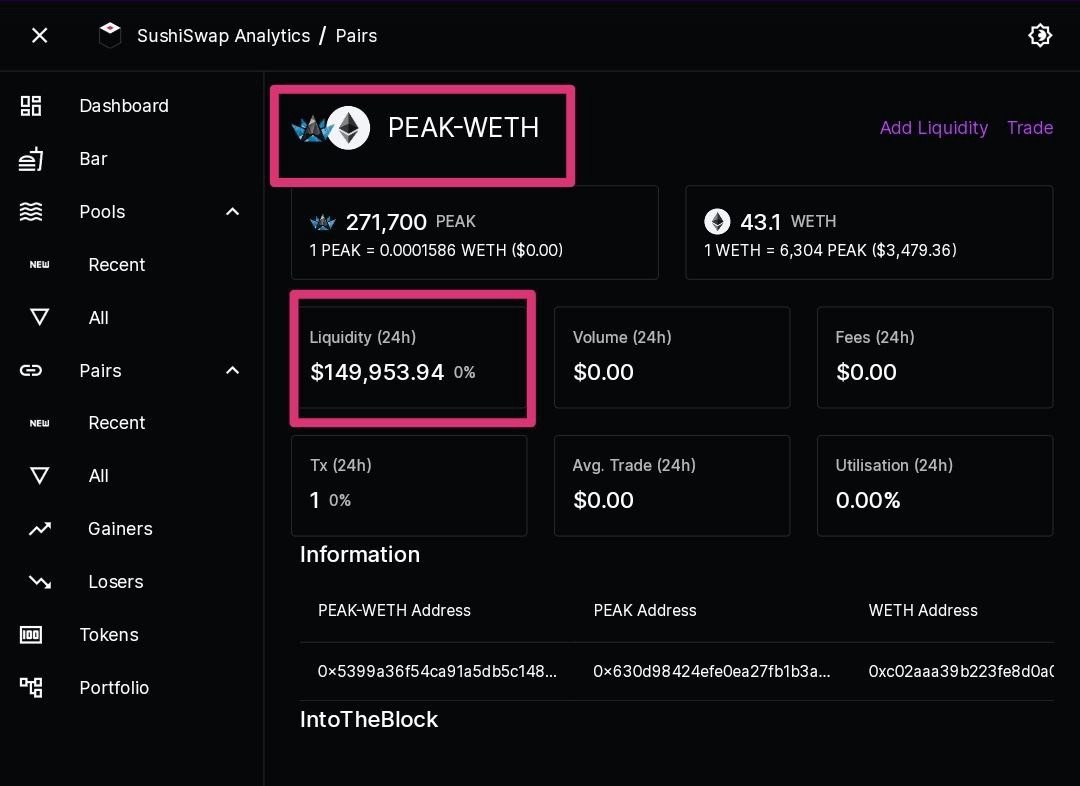Click the 271,700 PEAK amount
This screenshot has width=1080, height=786.
coord(386,222)
